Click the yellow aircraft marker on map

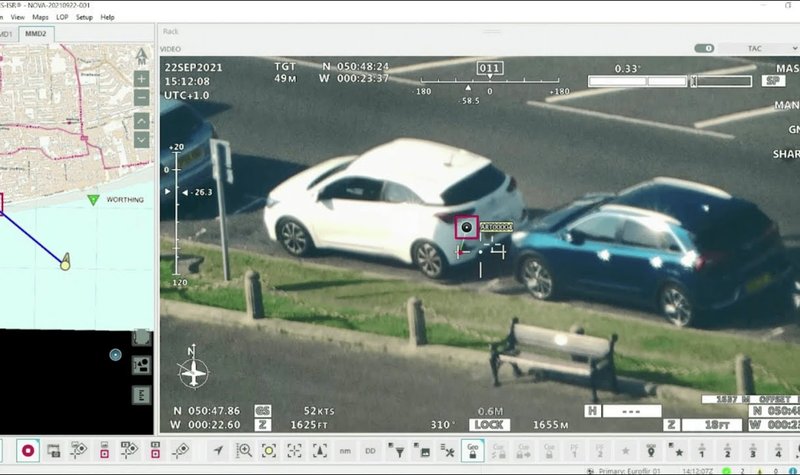(x=65, y=262)
